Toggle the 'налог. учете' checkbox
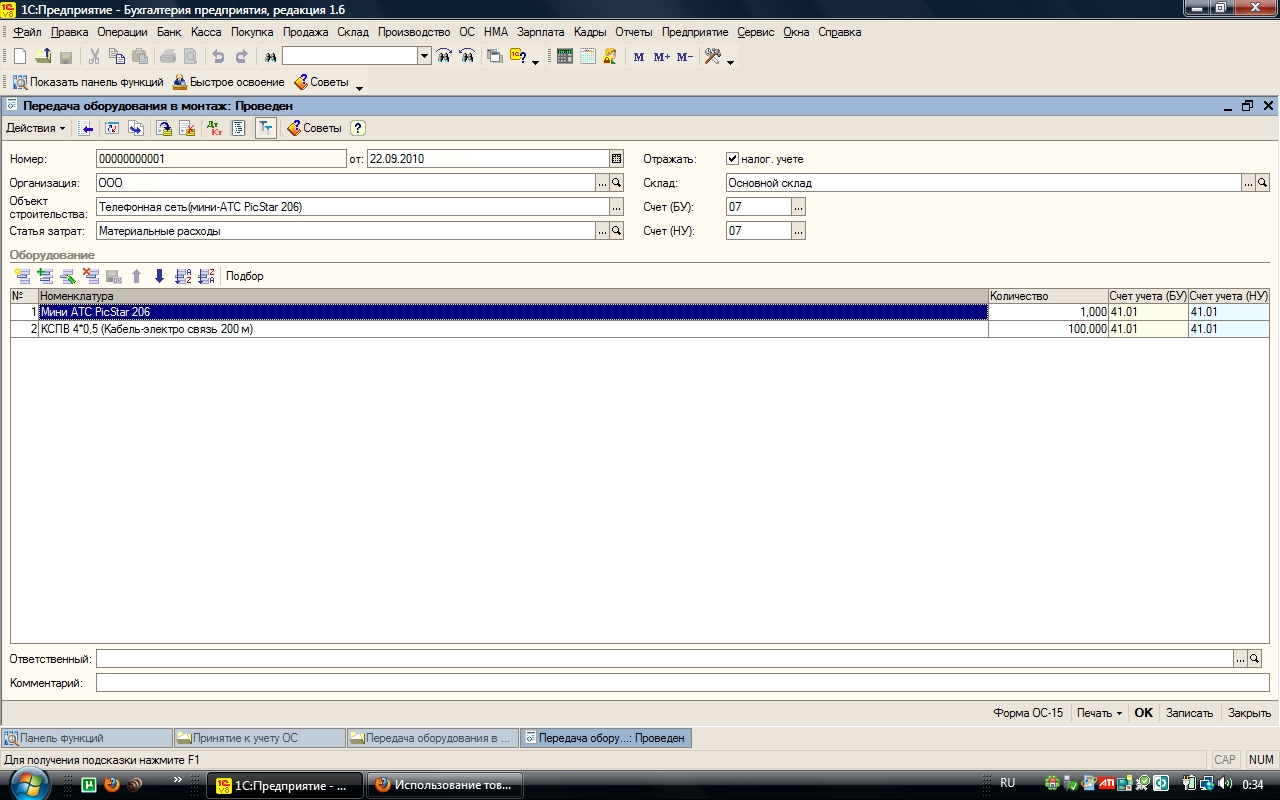1280x800 pixels. tap(733, 159)
